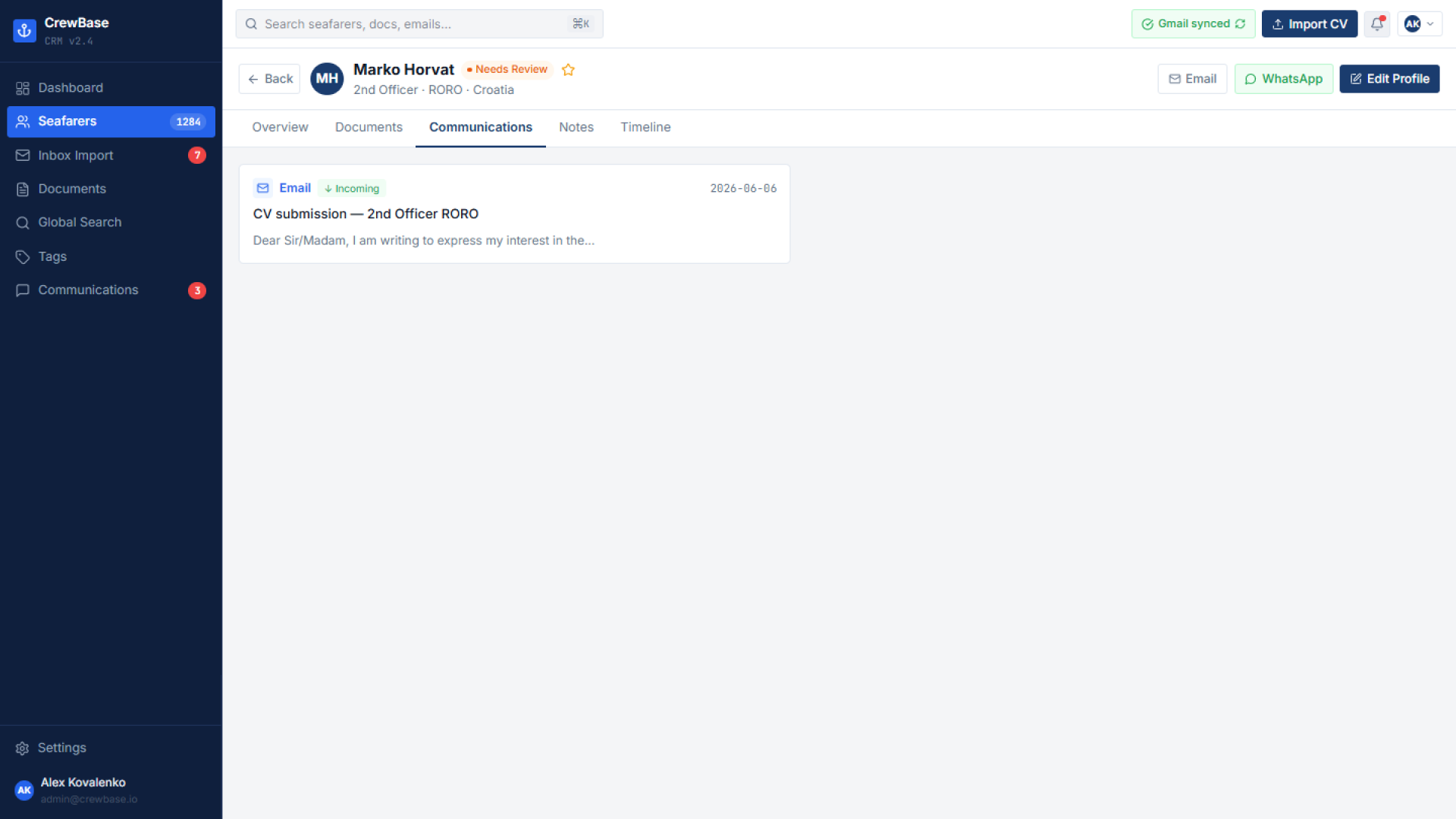Open the notifications bell
Viewport: 1456px width, 819px height.
(1377, 24)
